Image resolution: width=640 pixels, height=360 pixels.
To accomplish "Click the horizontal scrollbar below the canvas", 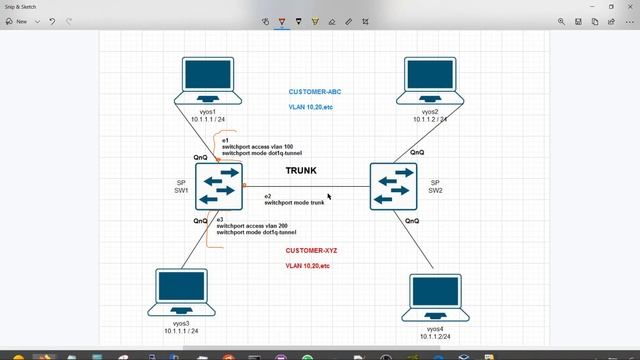I will click(x=311, y=348).
